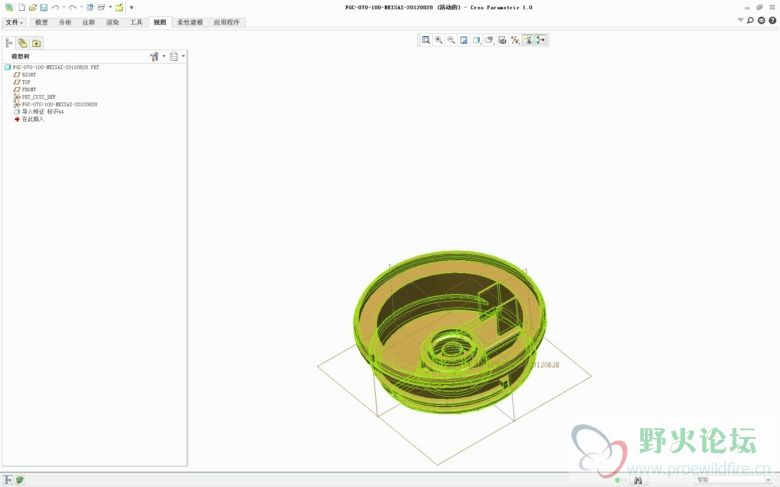Click the close window yellow icon in top toolbar
Image resolution: width=780 pixels, height=487 pixels.
119,7
